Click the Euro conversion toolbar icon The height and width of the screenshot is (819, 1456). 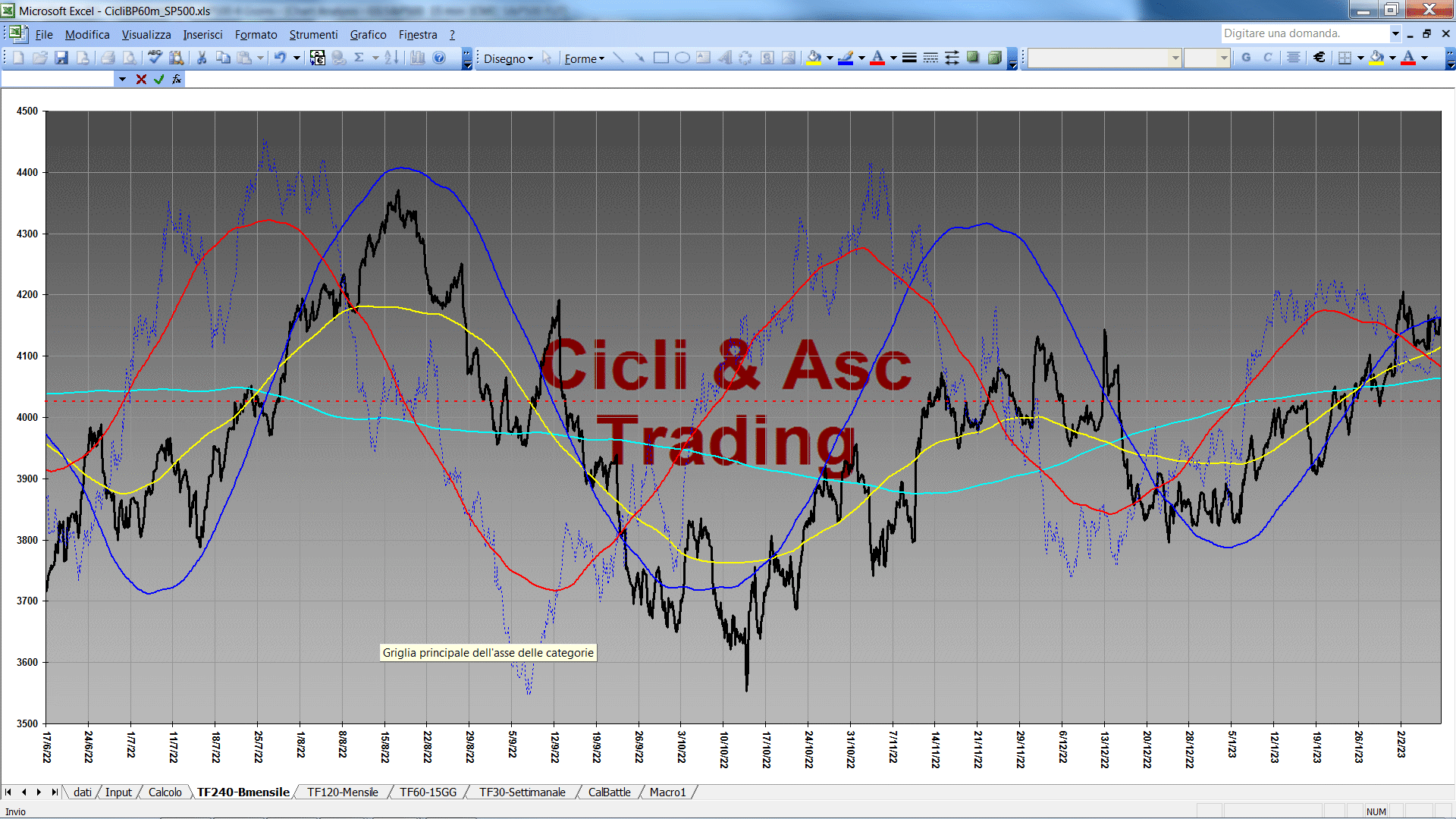pos(318,58)
